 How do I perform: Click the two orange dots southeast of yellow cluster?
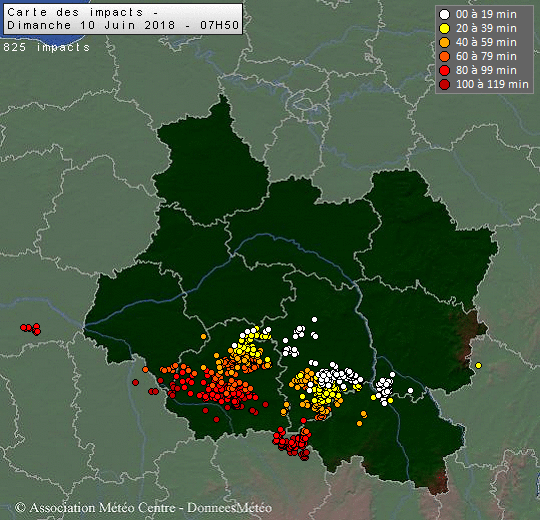[362, 418]
